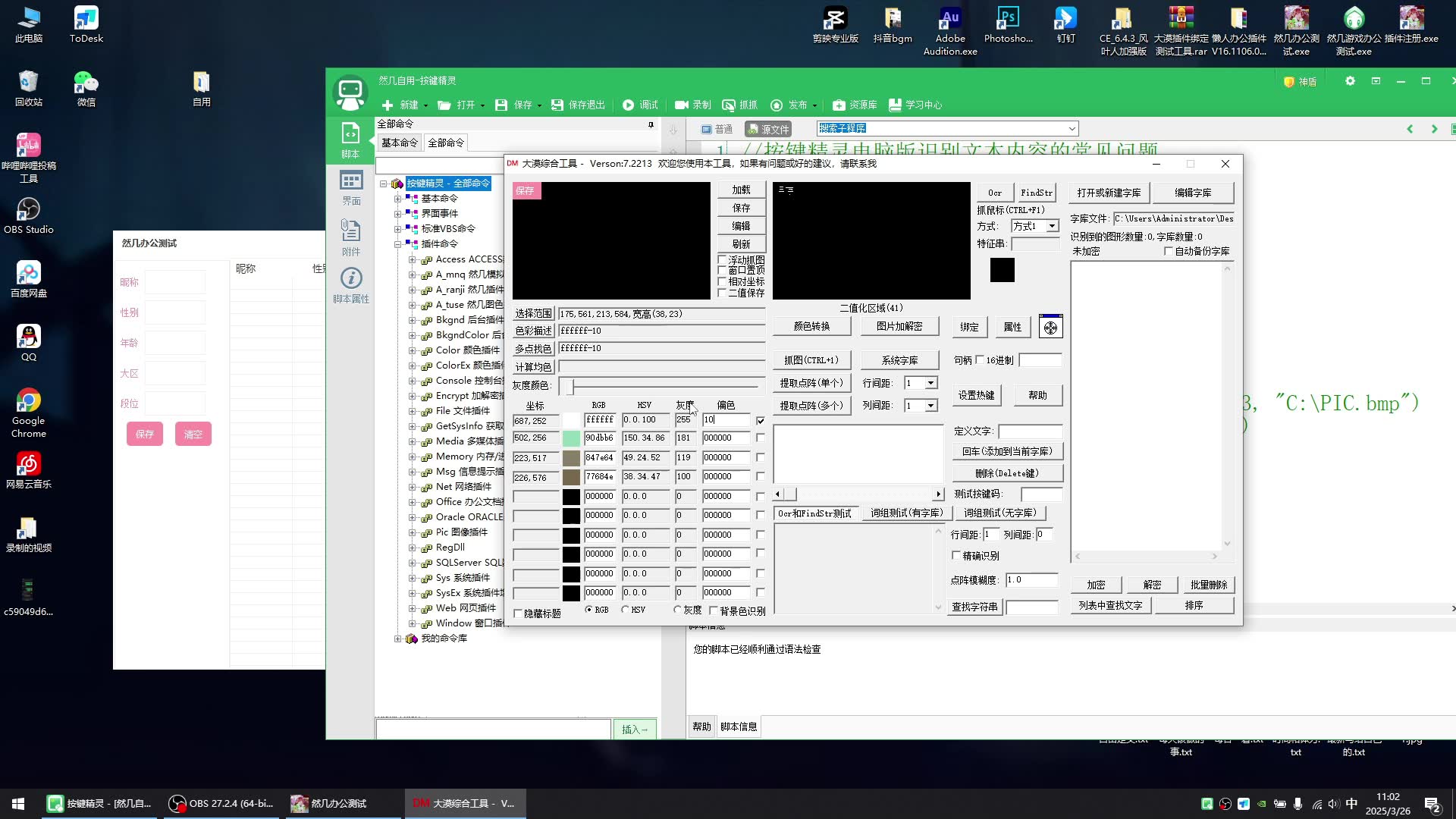Open 方式1 dropdown
The image size is (1456, 819).
[x=1053, y=226]
